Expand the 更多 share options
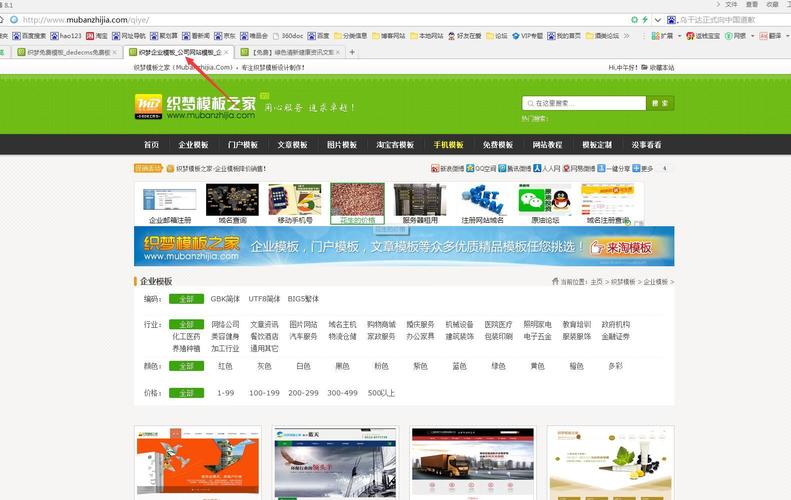 [646, 169]
